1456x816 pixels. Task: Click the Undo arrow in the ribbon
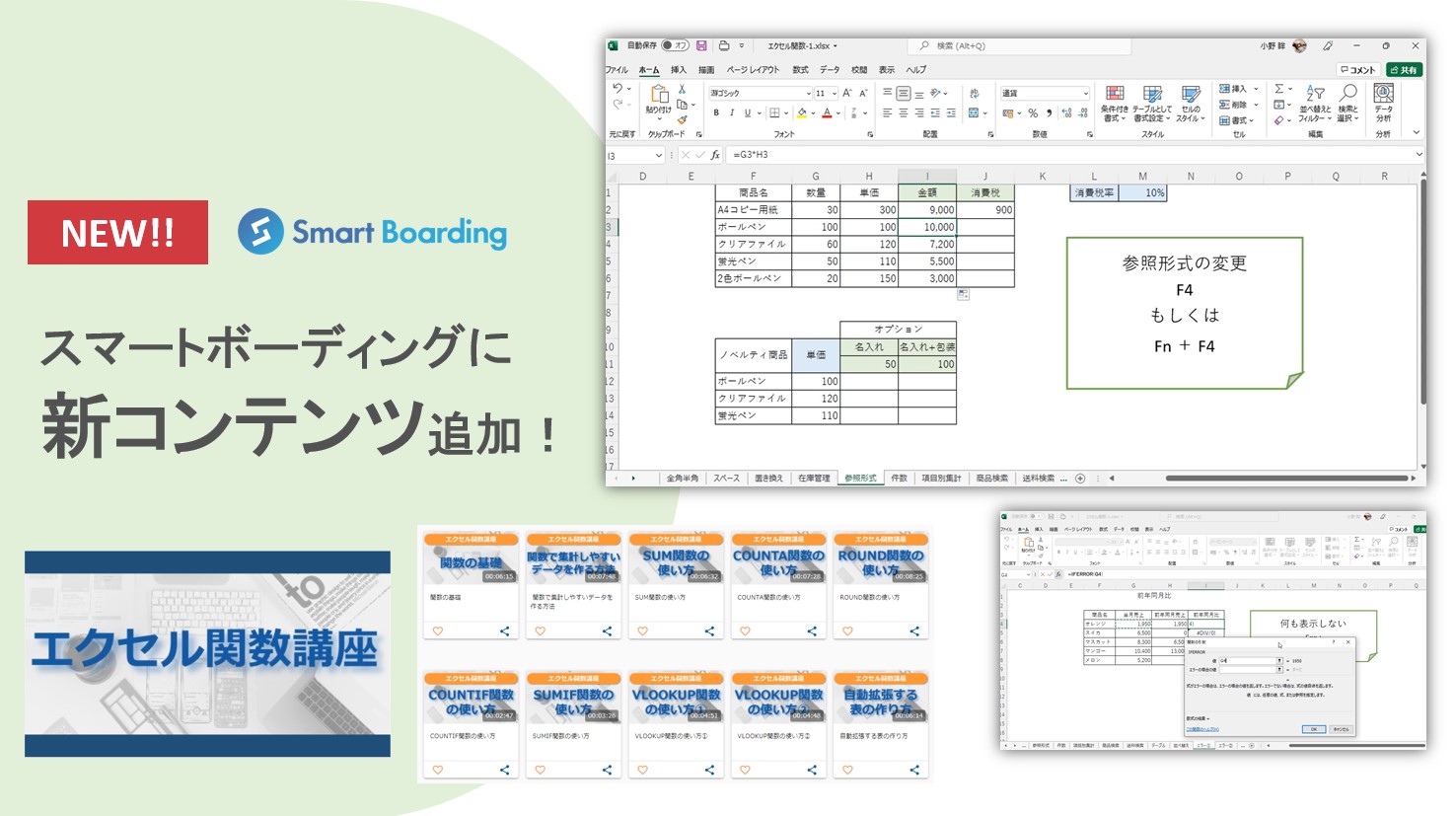click(618, 89)
